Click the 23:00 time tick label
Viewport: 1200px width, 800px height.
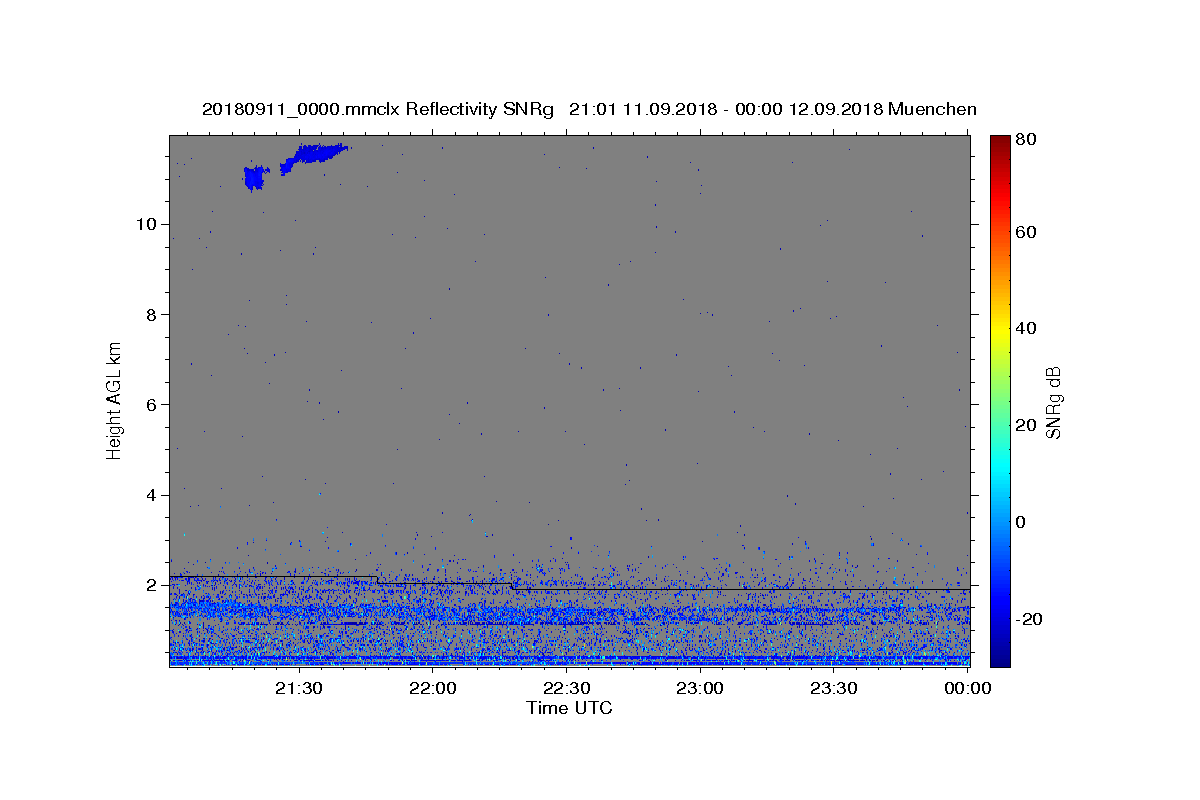700,688
